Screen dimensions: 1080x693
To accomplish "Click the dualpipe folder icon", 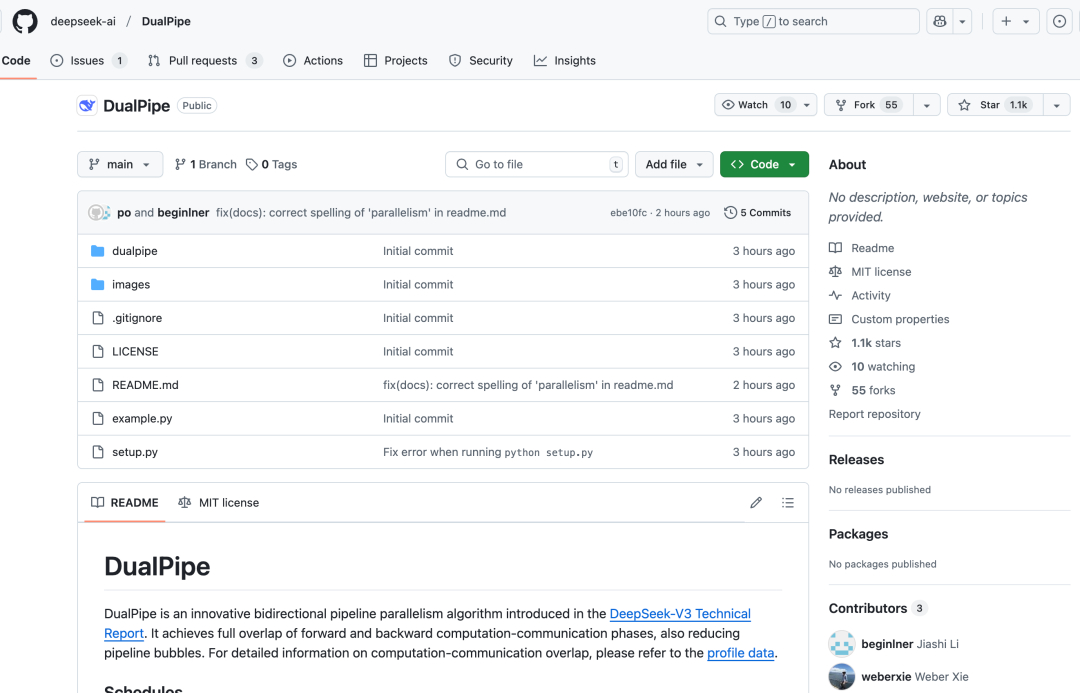I will click(x=98, y=251).
